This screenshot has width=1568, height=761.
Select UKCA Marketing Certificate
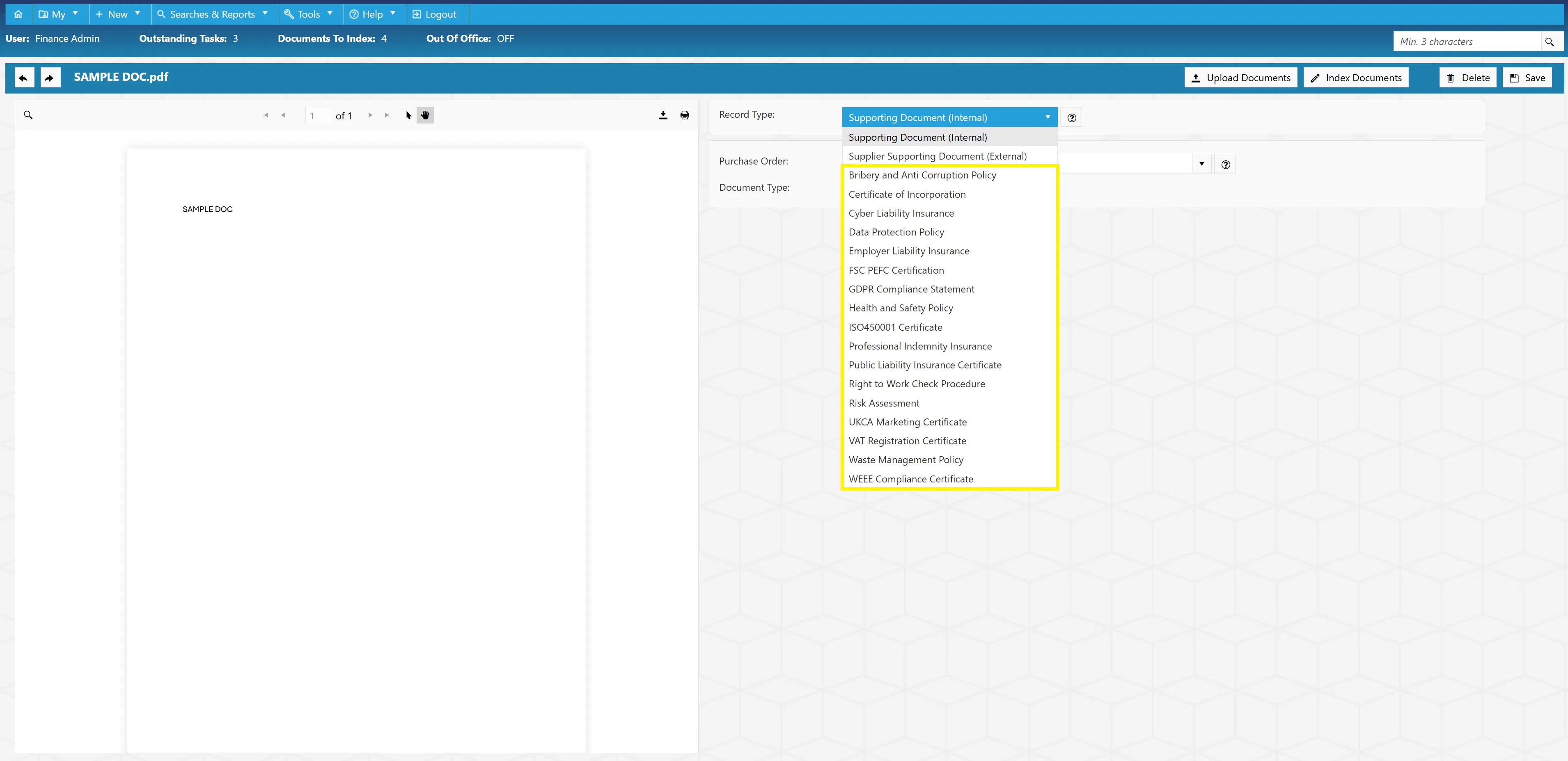click(x=949, y=422)
